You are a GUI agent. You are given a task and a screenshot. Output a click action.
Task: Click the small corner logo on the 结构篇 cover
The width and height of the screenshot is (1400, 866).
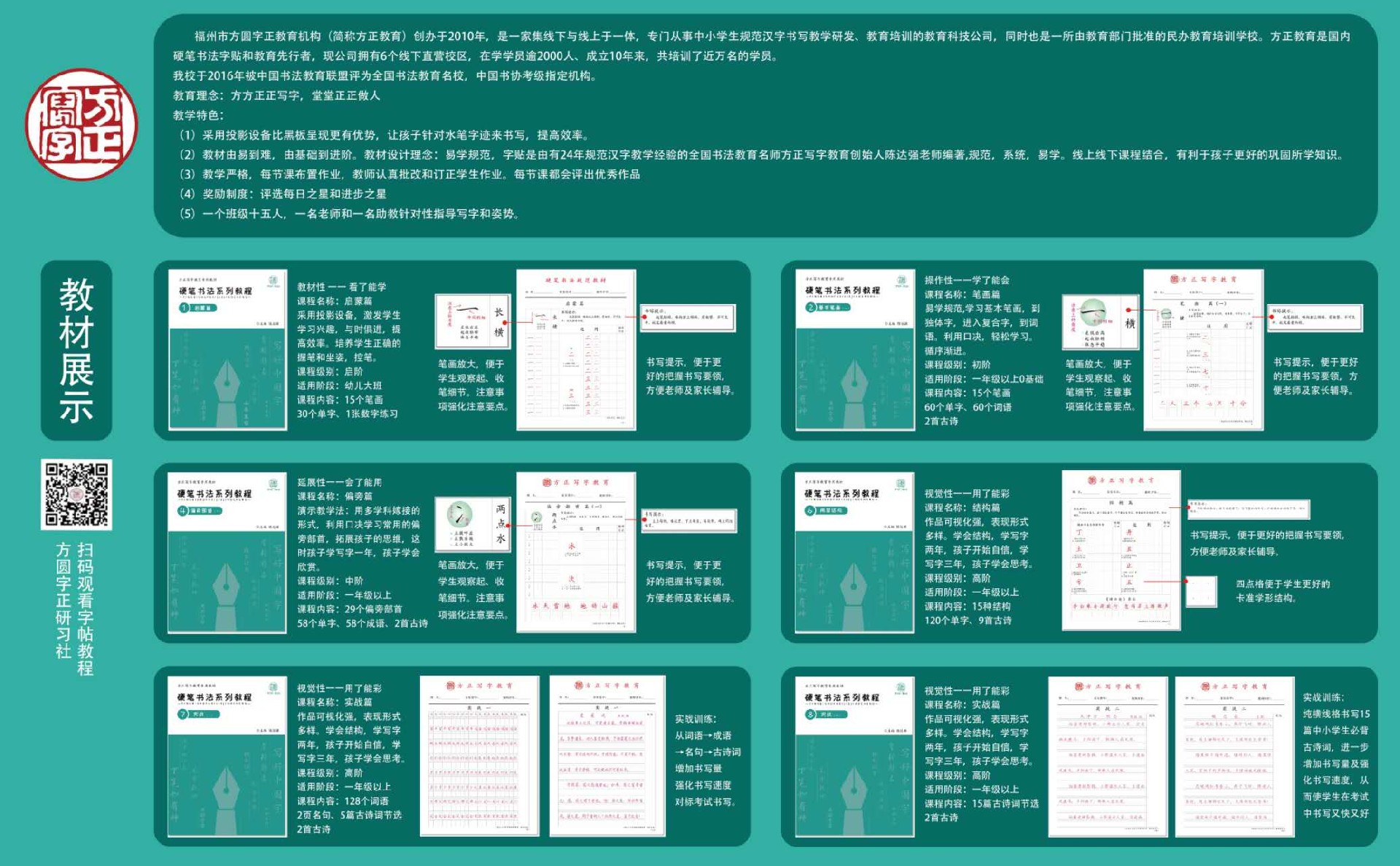(901, 484)
